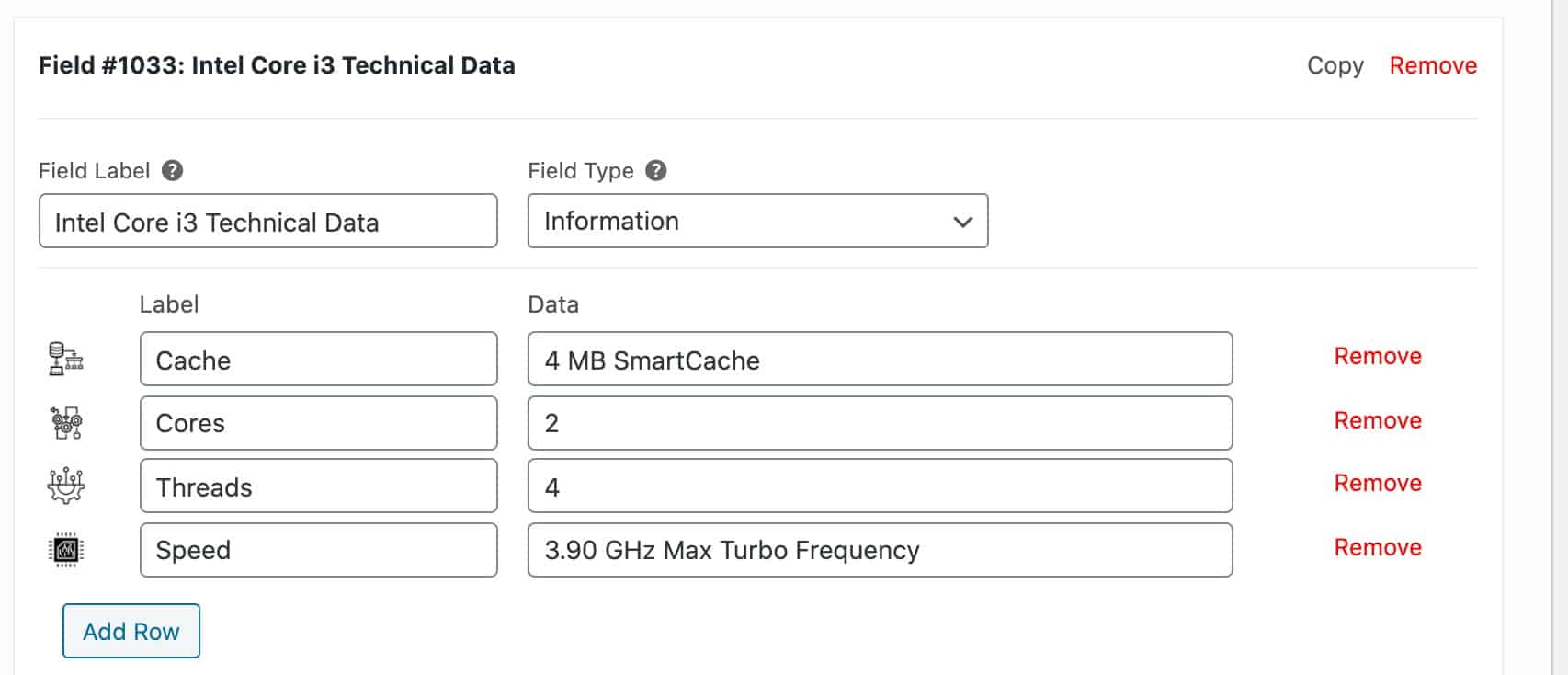The height and width of the screenshot is (675, 1568).
Task: Click the Field Label caption text
Action: pos(95,170)
